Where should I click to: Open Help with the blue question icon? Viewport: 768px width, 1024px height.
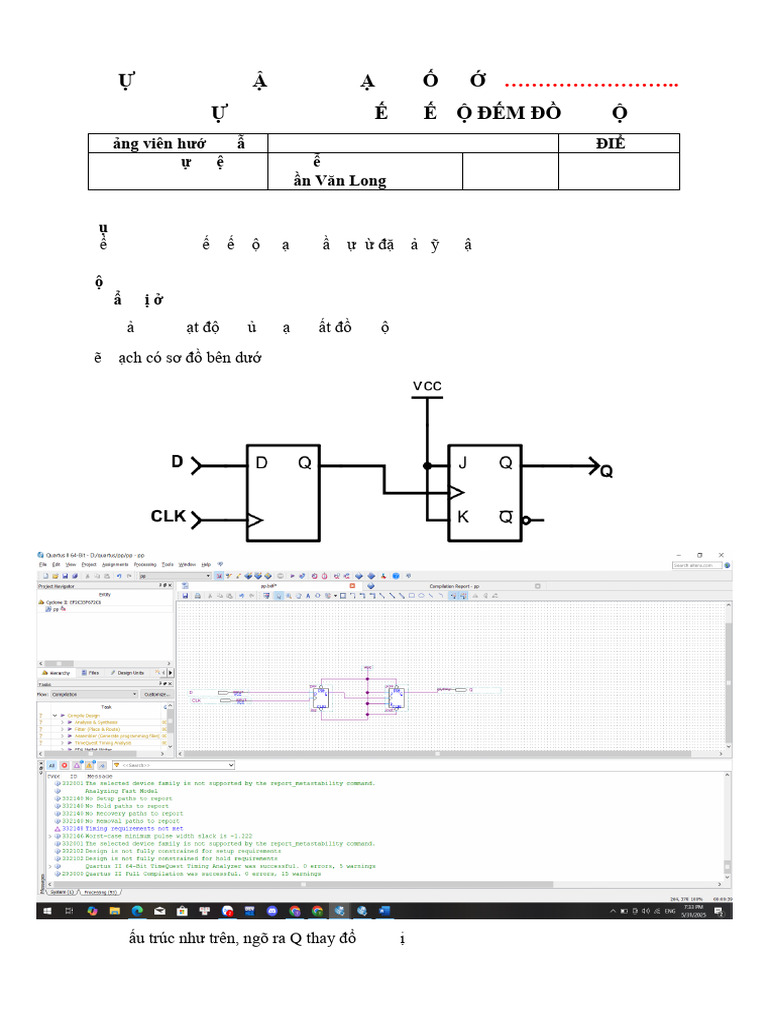click(396, 576)
